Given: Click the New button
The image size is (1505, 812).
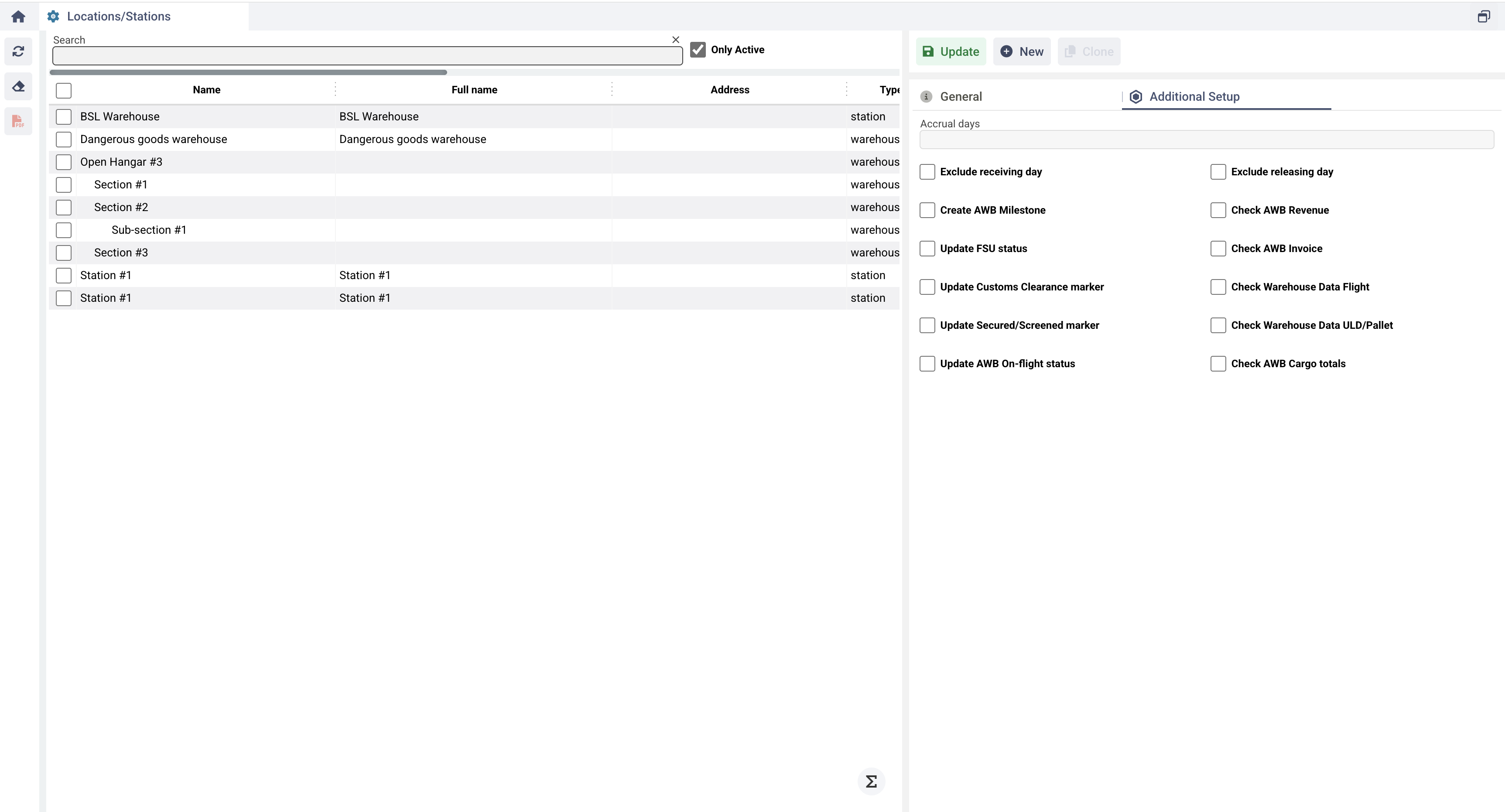Looking at the screenshot, I should point(1022,51).
